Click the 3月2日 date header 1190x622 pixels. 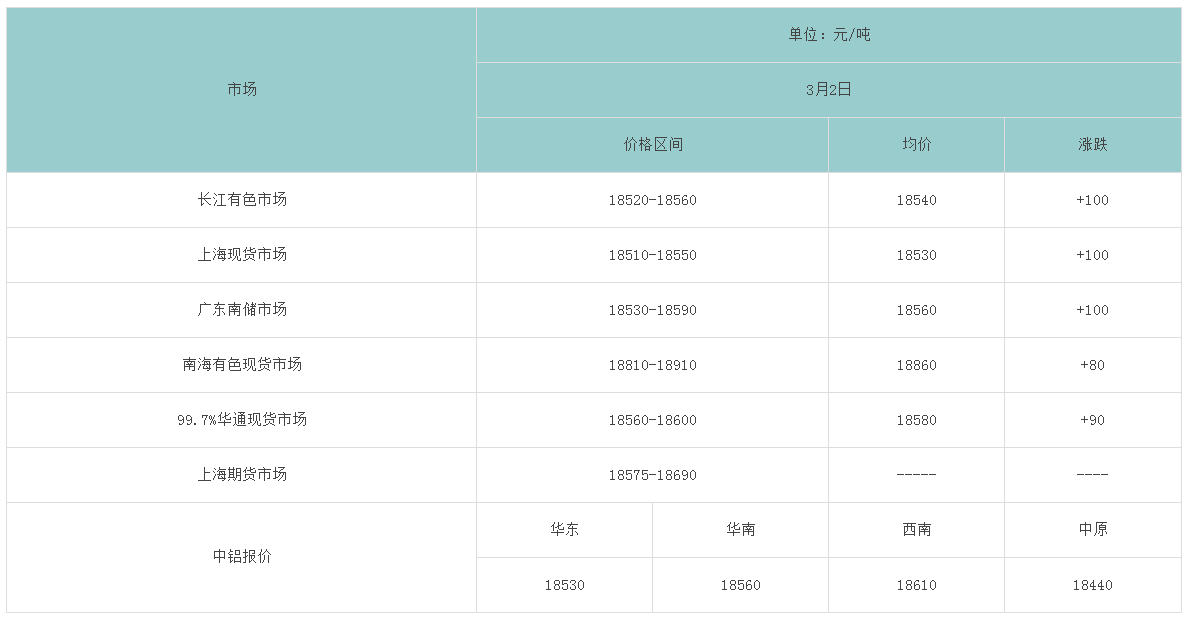(x=829, y=90)
